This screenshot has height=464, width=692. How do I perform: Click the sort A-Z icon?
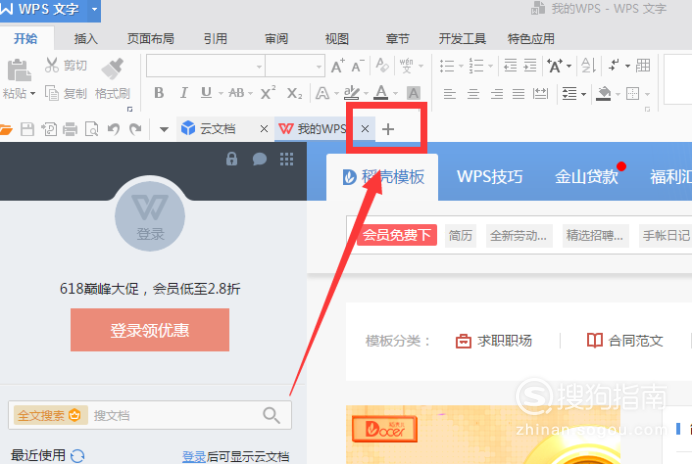point(589,66)
